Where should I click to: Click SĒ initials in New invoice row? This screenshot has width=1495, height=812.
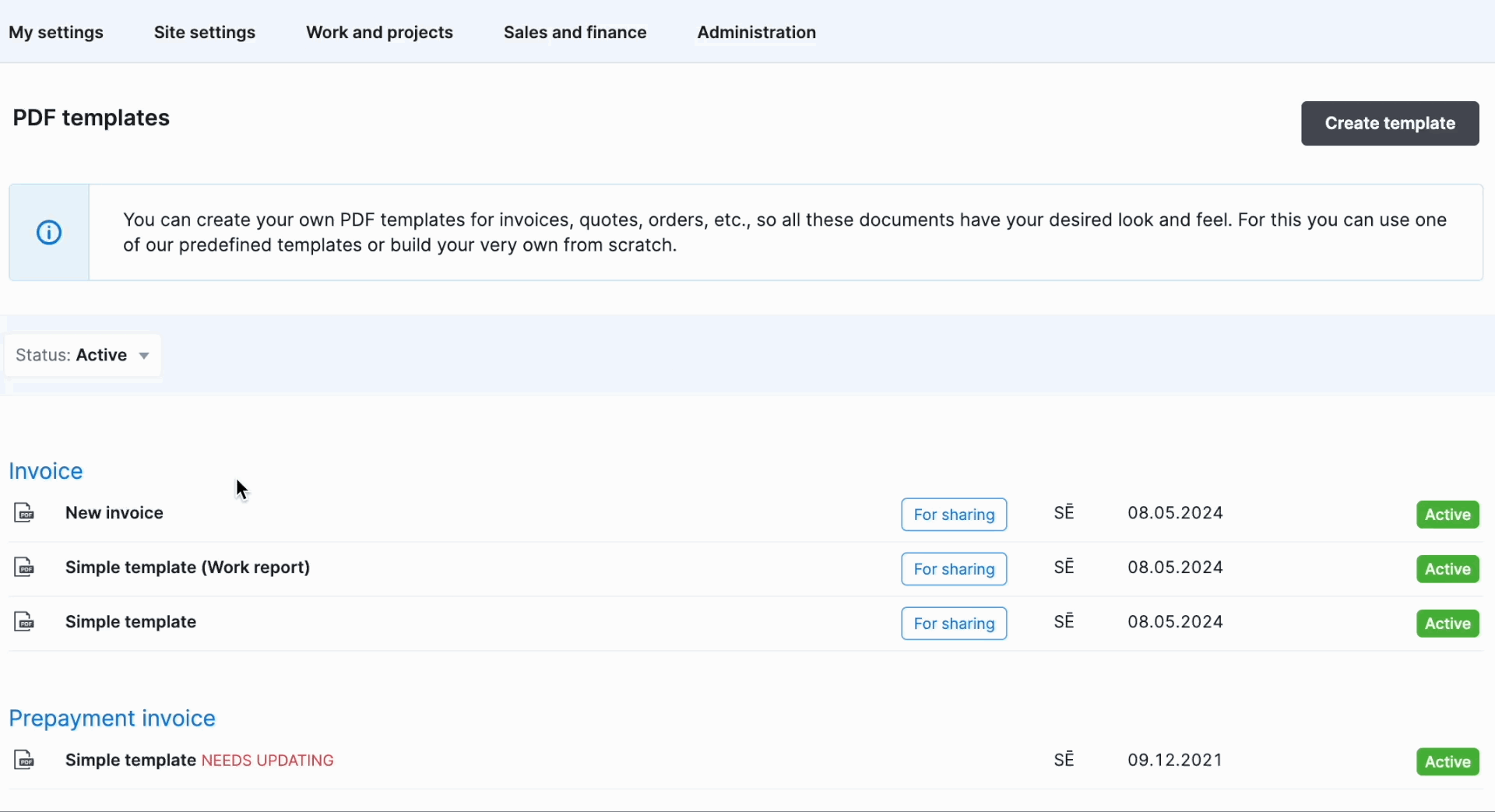pyautogui.click(x=1064, y=512)
